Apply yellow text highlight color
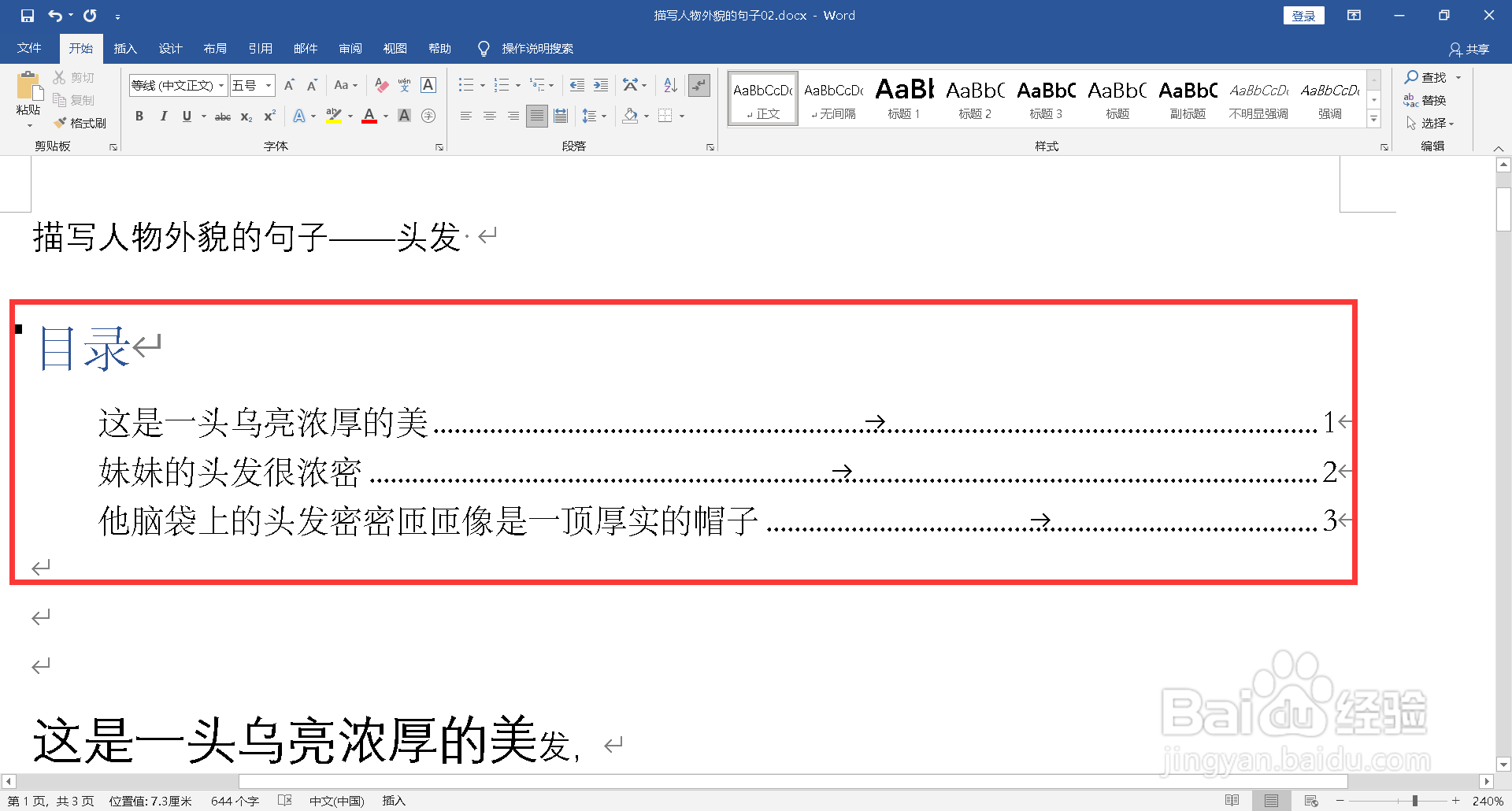The height and width of the screenshot is (811, 1512). tap(334, 116)
